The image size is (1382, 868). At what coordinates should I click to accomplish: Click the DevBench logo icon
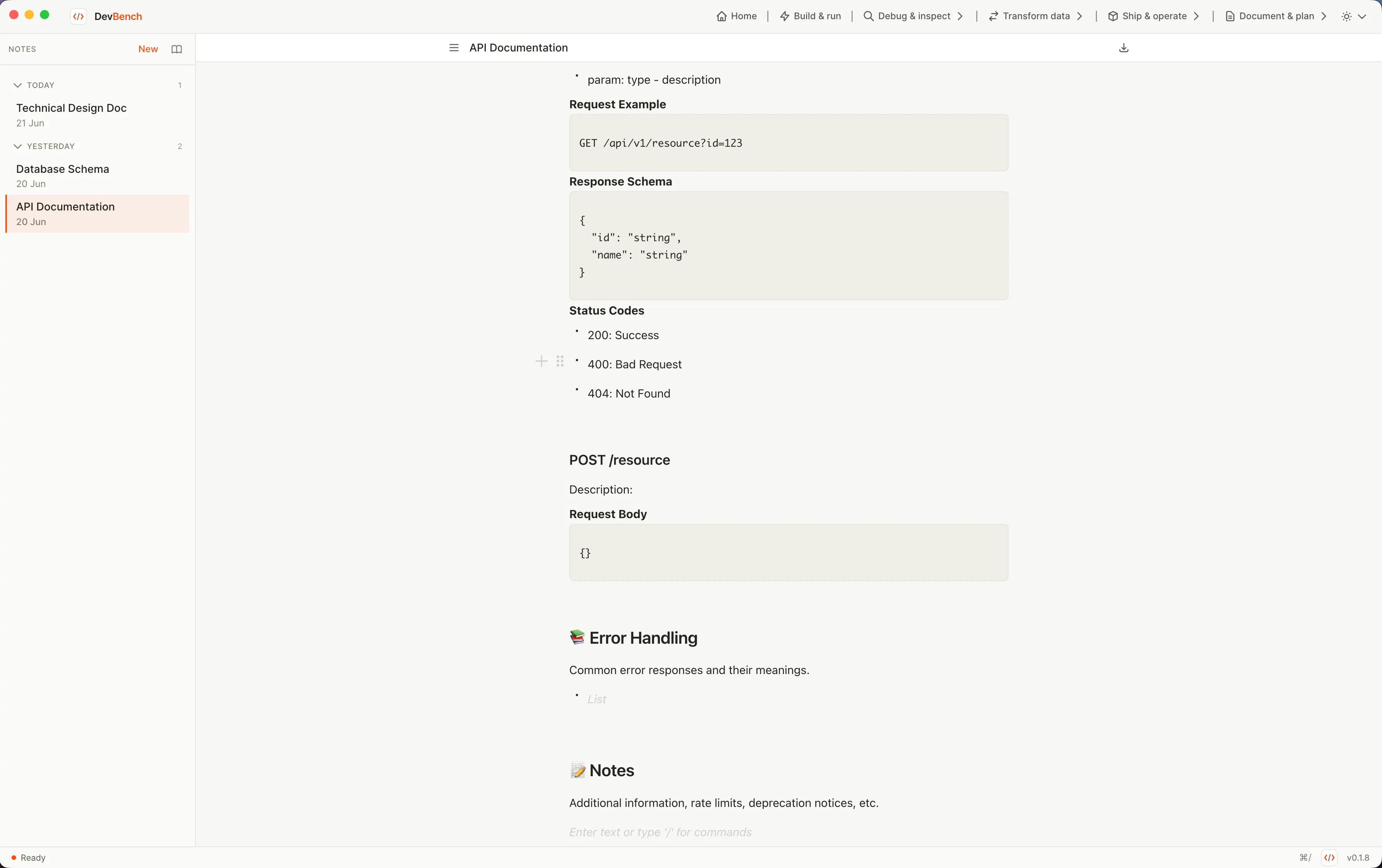pyautogui.click(x=79, y=16)
